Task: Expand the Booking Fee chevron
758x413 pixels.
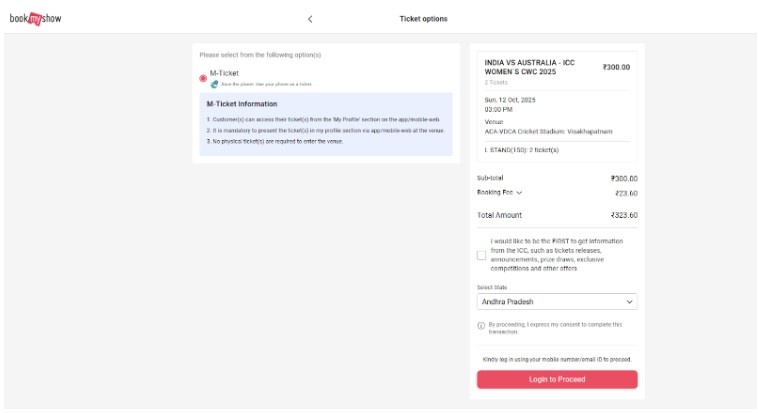Action: click(x=519, y=193)
